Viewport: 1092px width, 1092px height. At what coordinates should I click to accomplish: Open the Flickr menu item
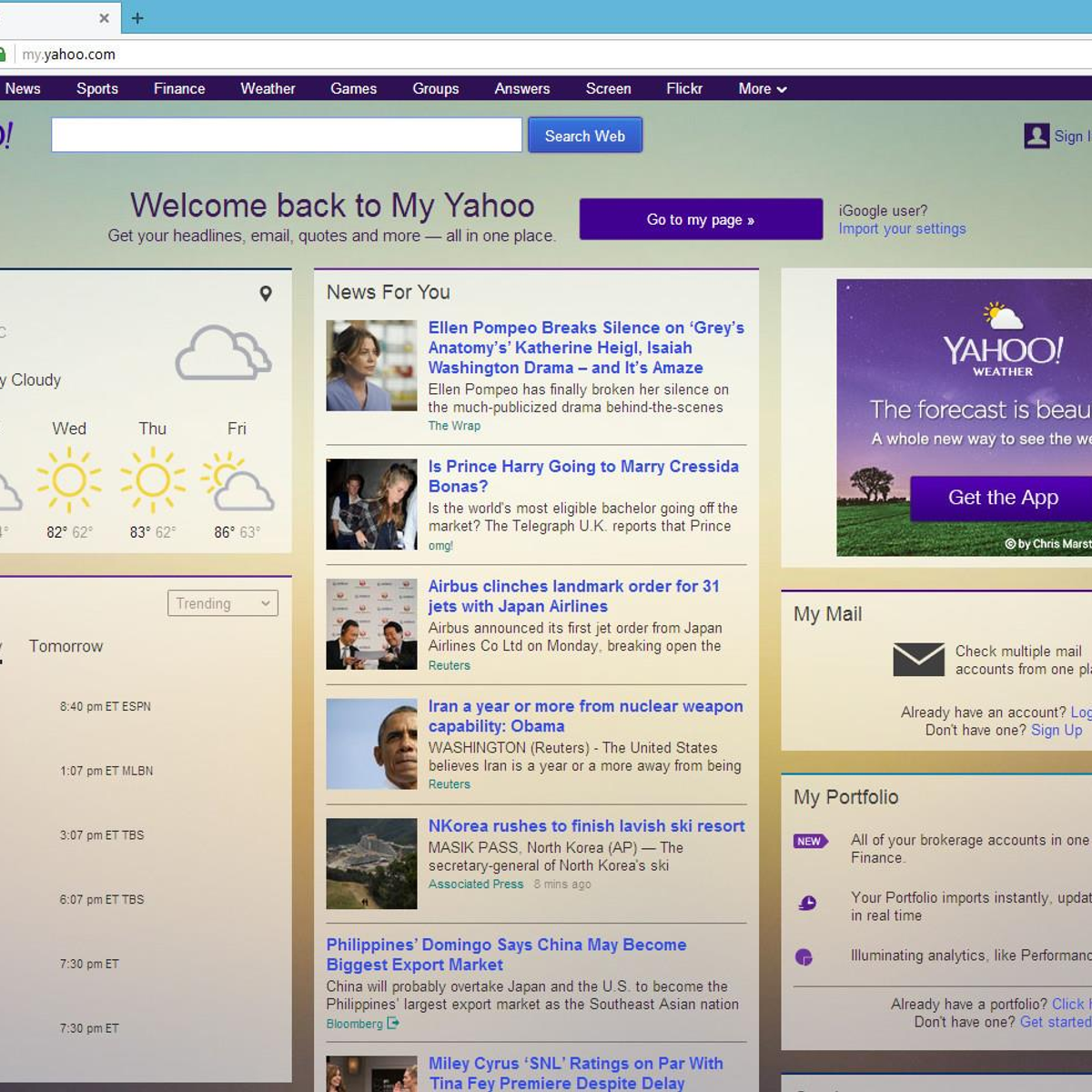[683, 88]
